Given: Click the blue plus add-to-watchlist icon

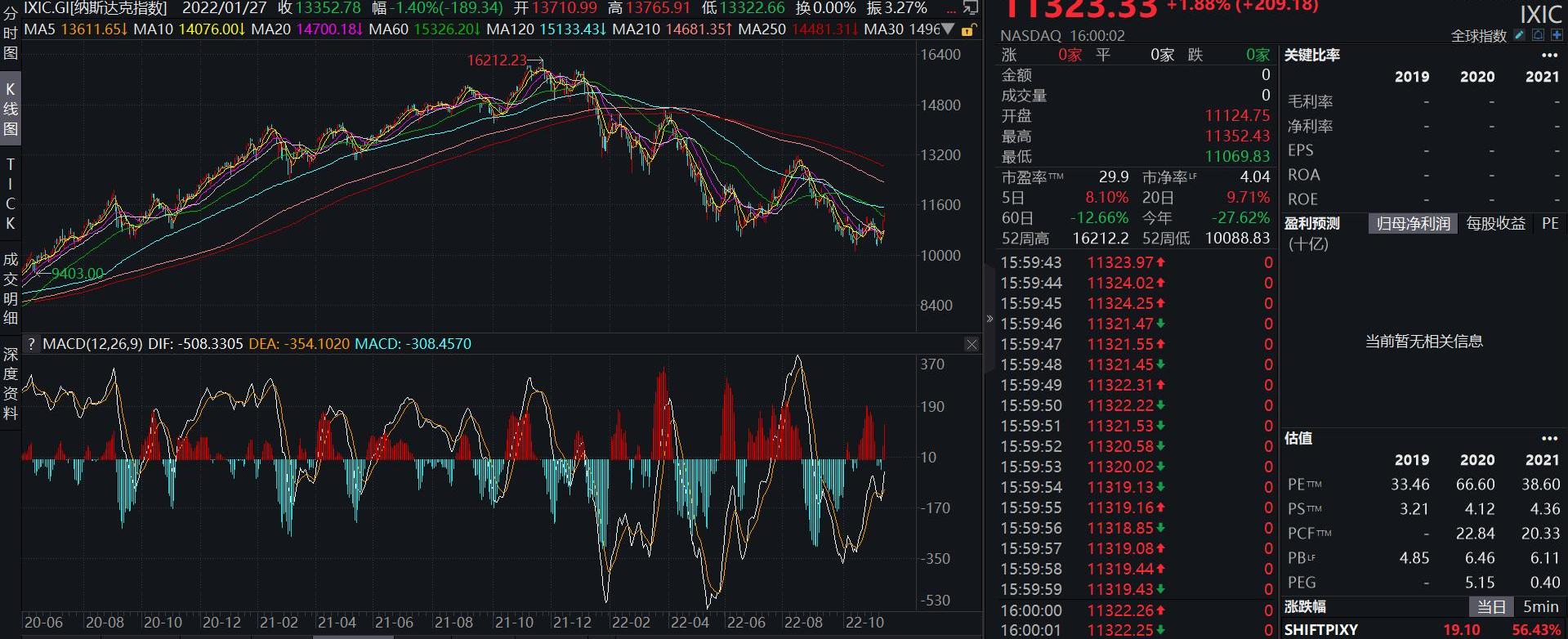Looking at the screenshot, I should pos(1557,35).
